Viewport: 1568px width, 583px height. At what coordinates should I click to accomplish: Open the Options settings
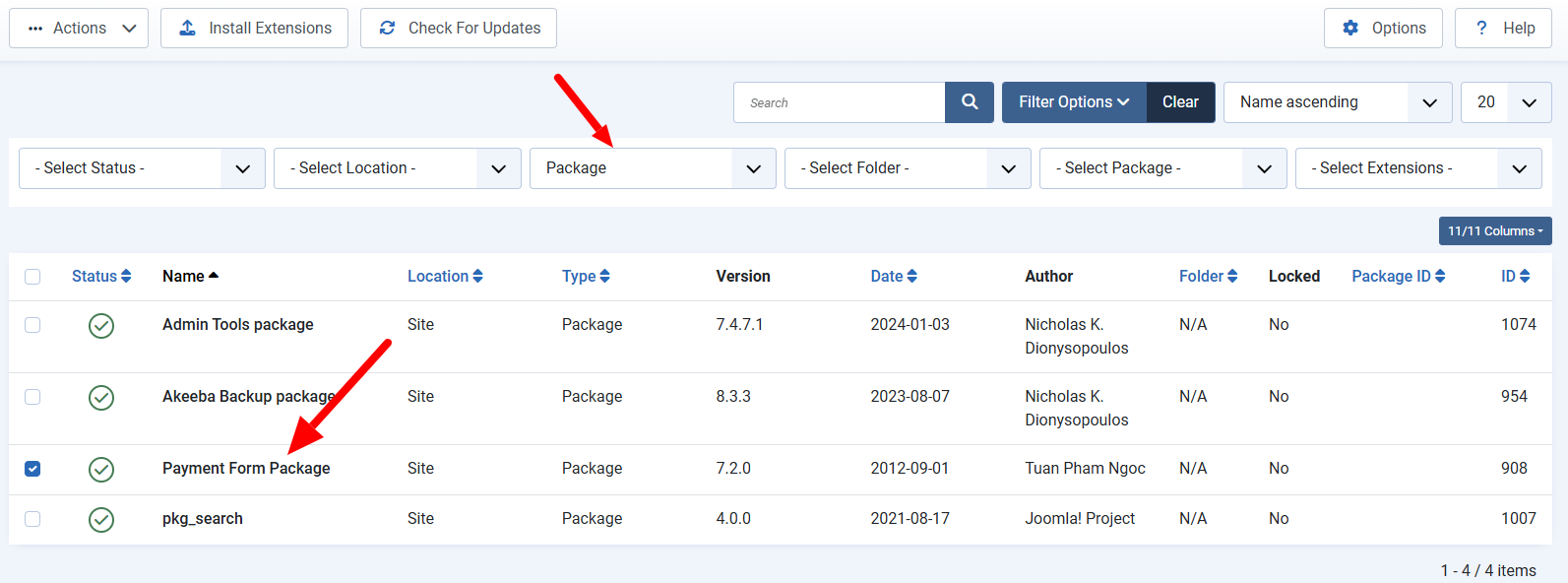(1383, 28)
